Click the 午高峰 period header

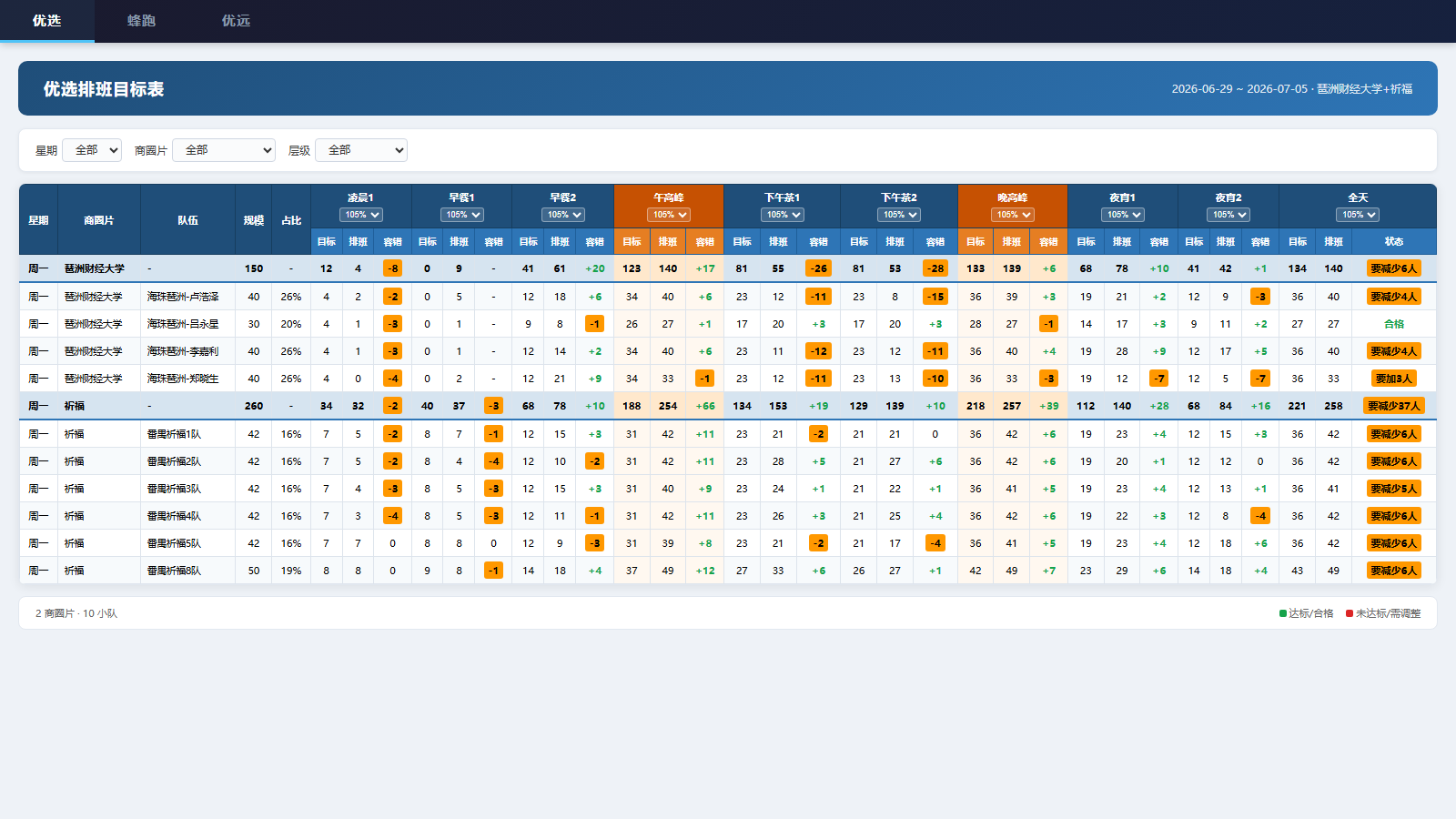pyautogui.click(x=669, y=197)
